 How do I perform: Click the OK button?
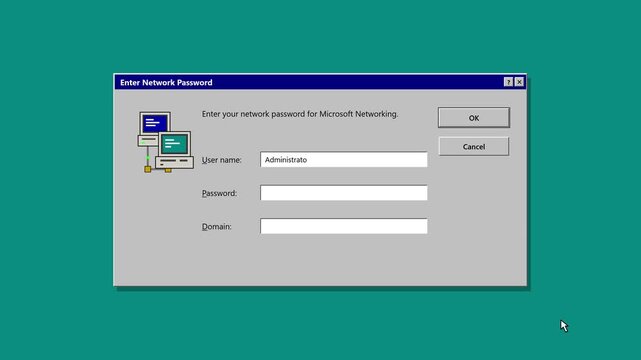[473, 118]
